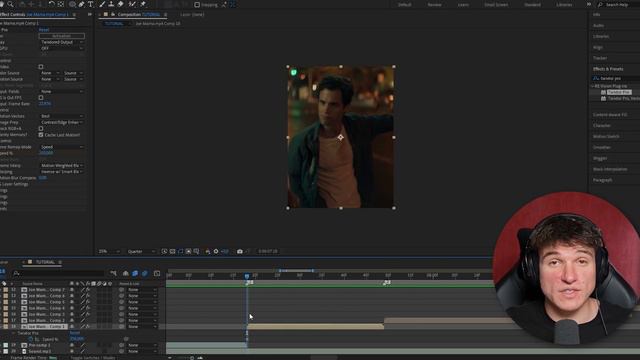Click the Effect Controls panel menu icon
Screen dimensions: 640x360
click(x=74, y=14)
